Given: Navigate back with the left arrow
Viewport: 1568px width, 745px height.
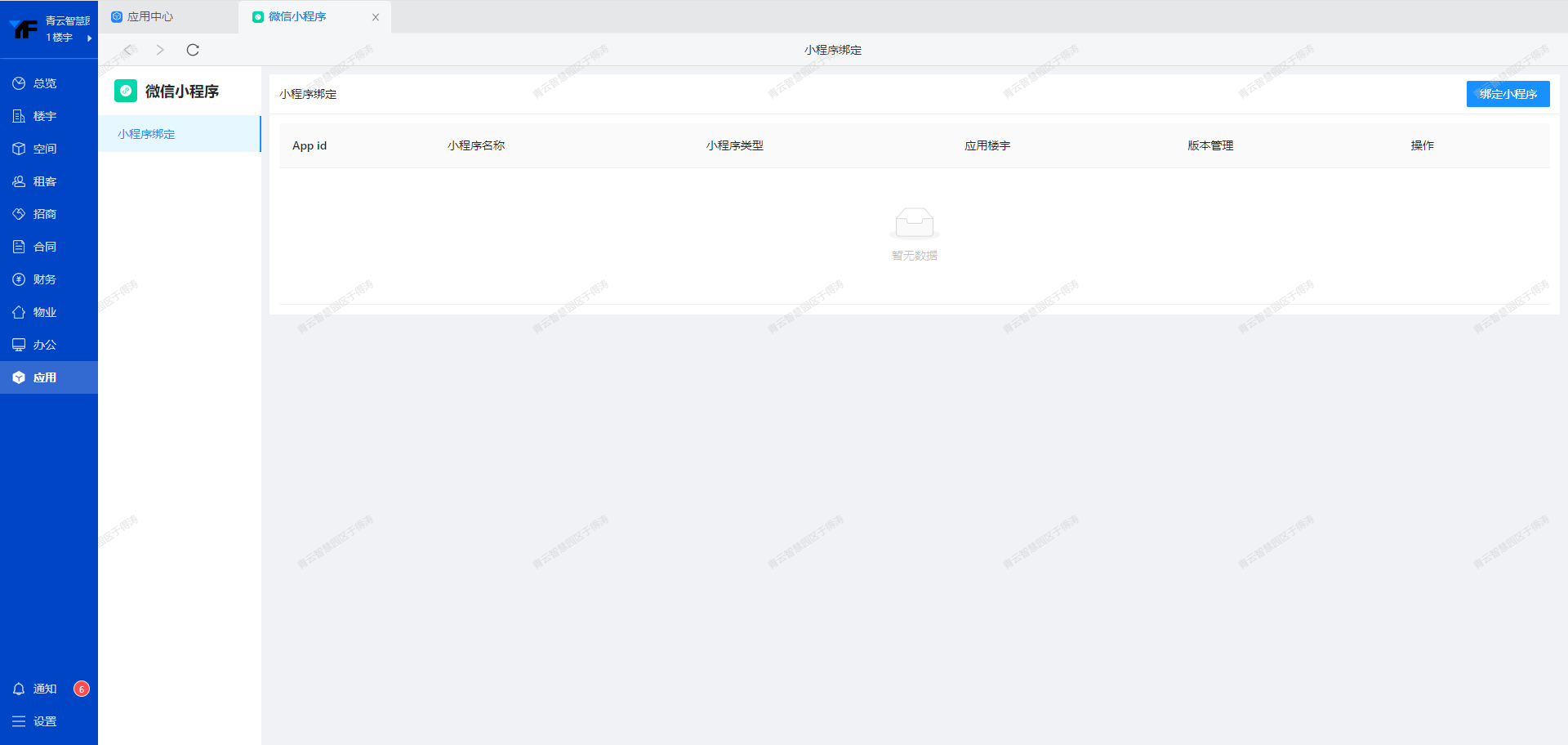Looking at the screenshot, I should tap(127, 50).
